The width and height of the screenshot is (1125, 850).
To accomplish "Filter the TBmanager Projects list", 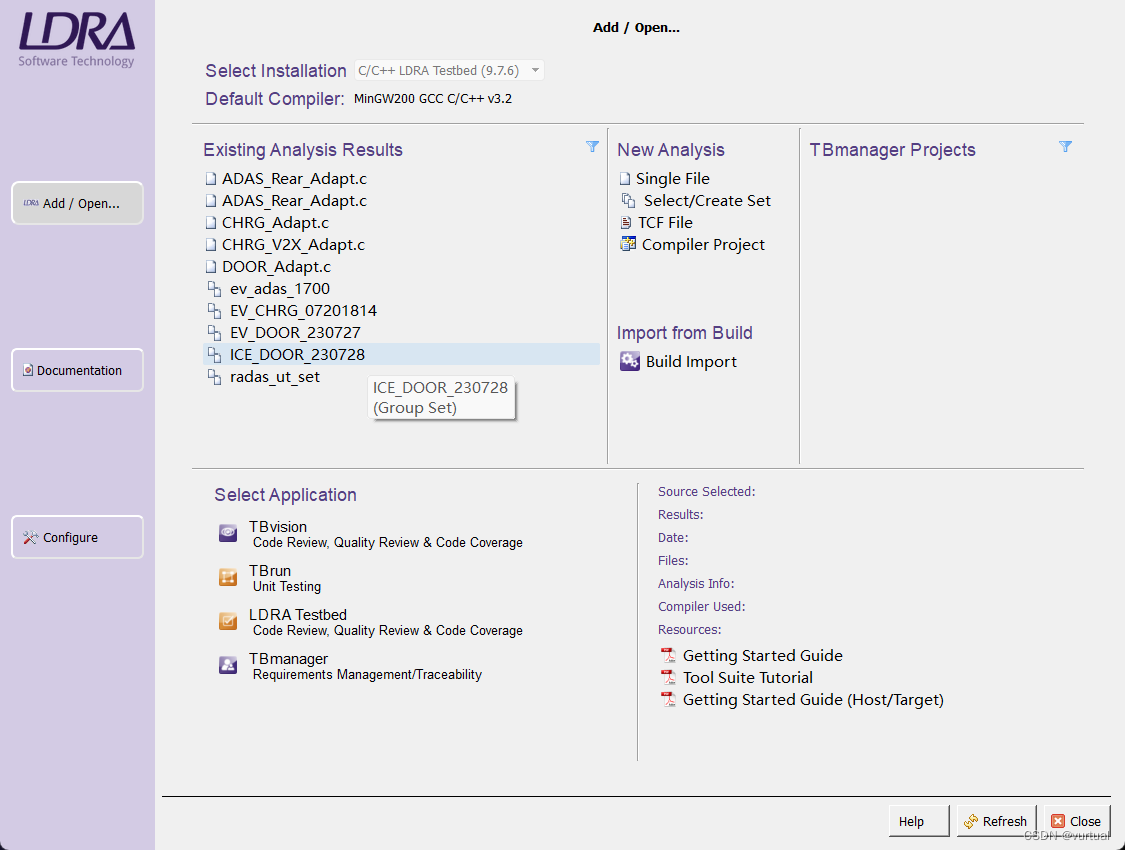I will point(1065,146).
